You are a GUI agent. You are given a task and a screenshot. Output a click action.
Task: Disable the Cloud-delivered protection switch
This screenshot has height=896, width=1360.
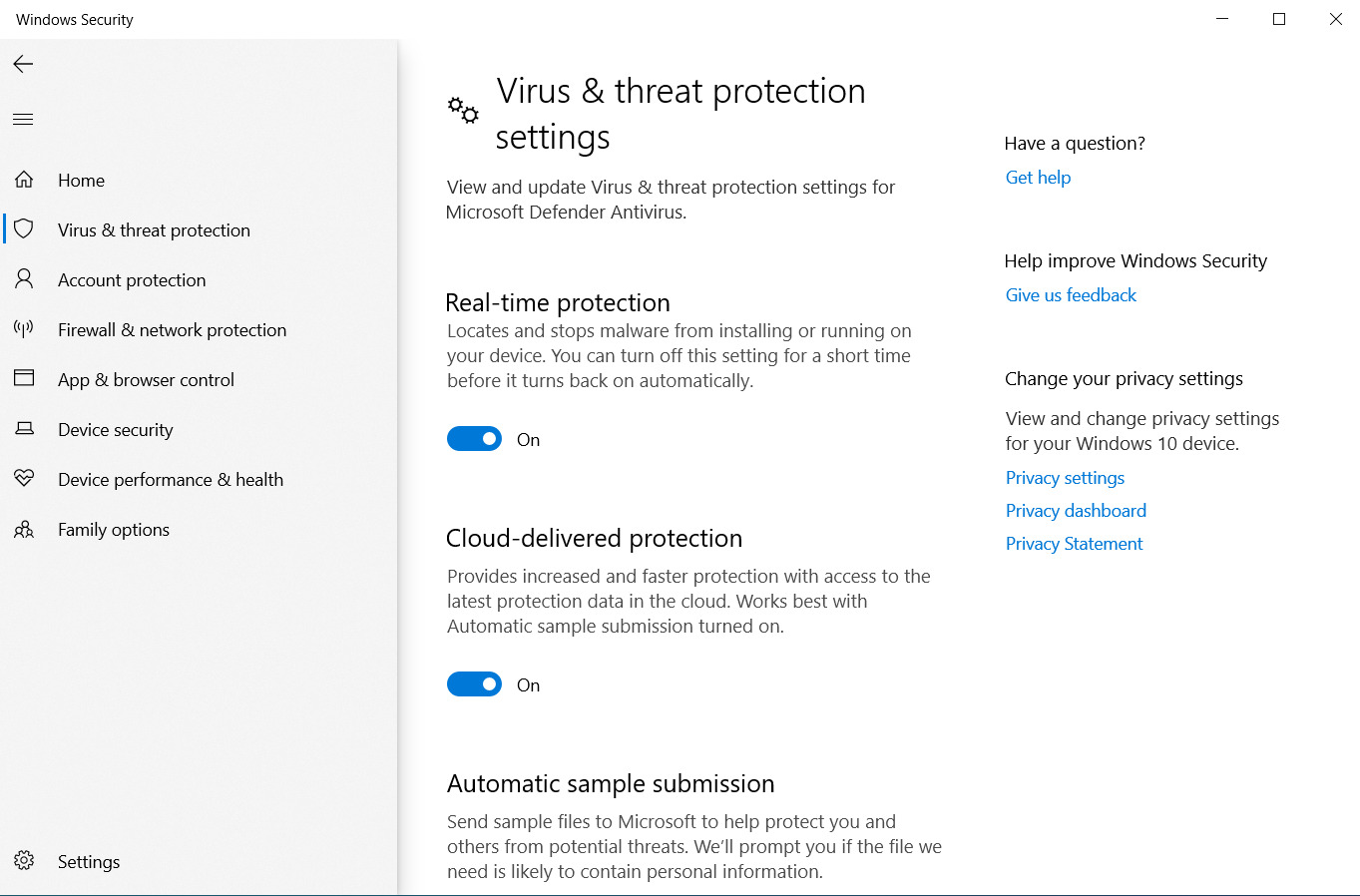[x=474, y=684]
